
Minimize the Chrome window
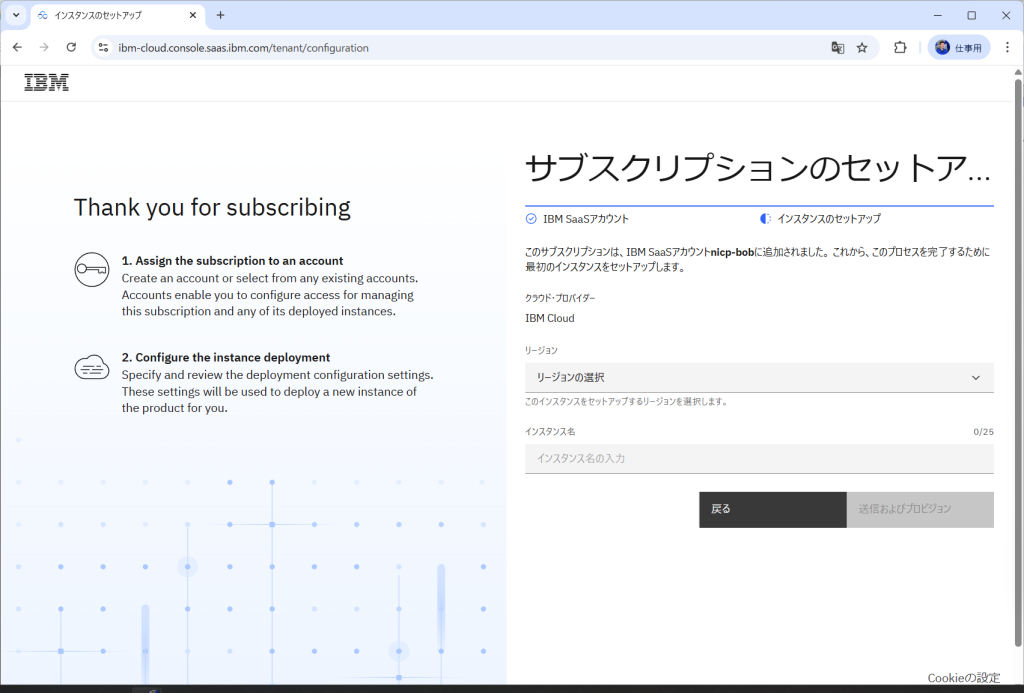click(x=938, y=15)
